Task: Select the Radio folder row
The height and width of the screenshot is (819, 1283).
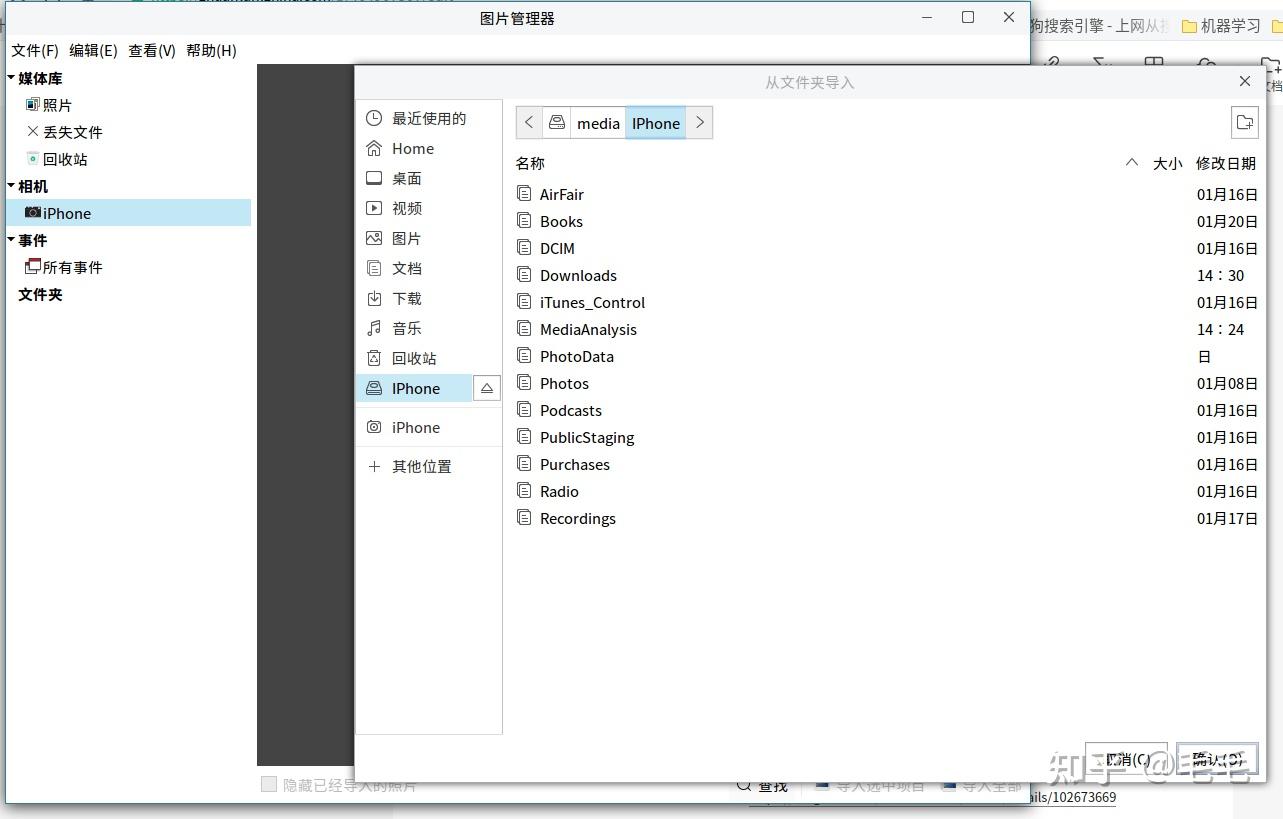Action: (887, 491)
